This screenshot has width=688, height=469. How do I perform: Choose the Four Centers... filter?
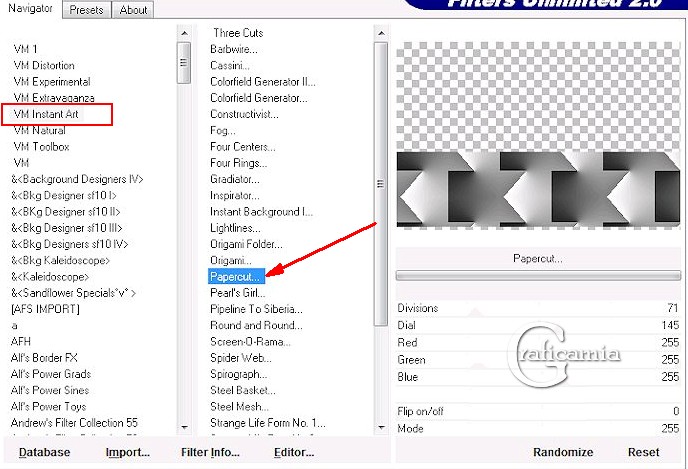pos(243,147)
